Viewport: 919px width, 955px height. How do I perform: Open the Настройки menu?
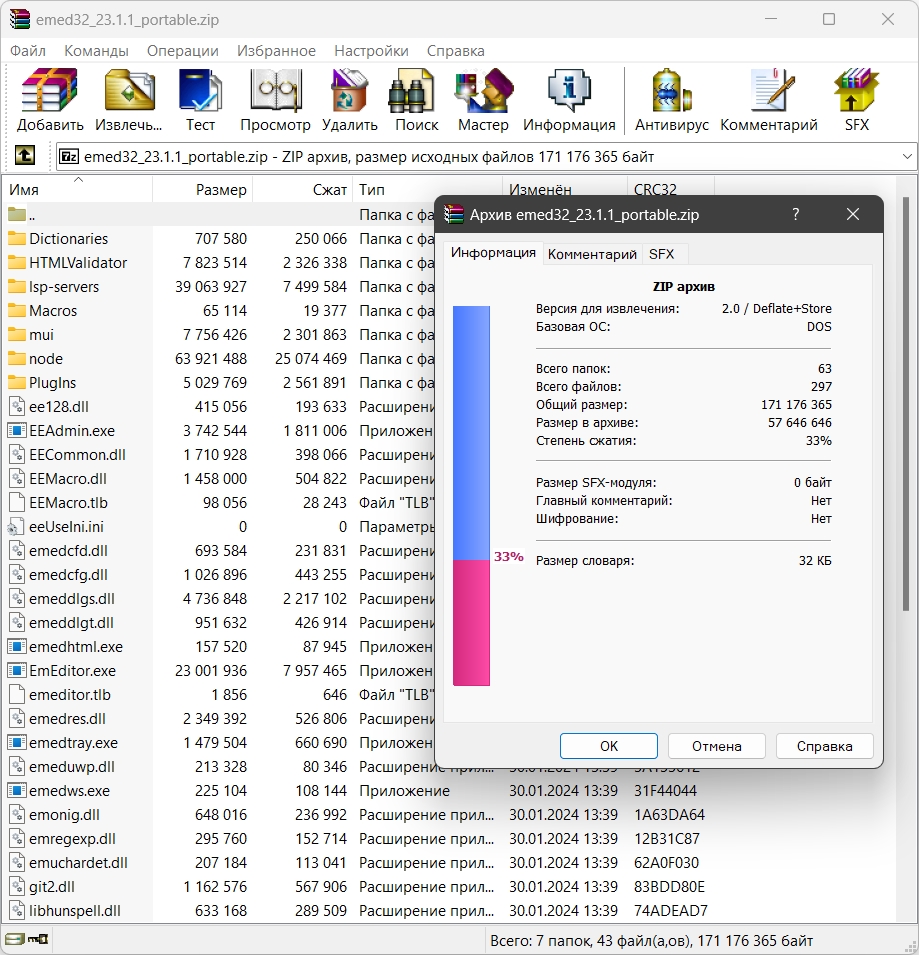[x=371, y=51]
